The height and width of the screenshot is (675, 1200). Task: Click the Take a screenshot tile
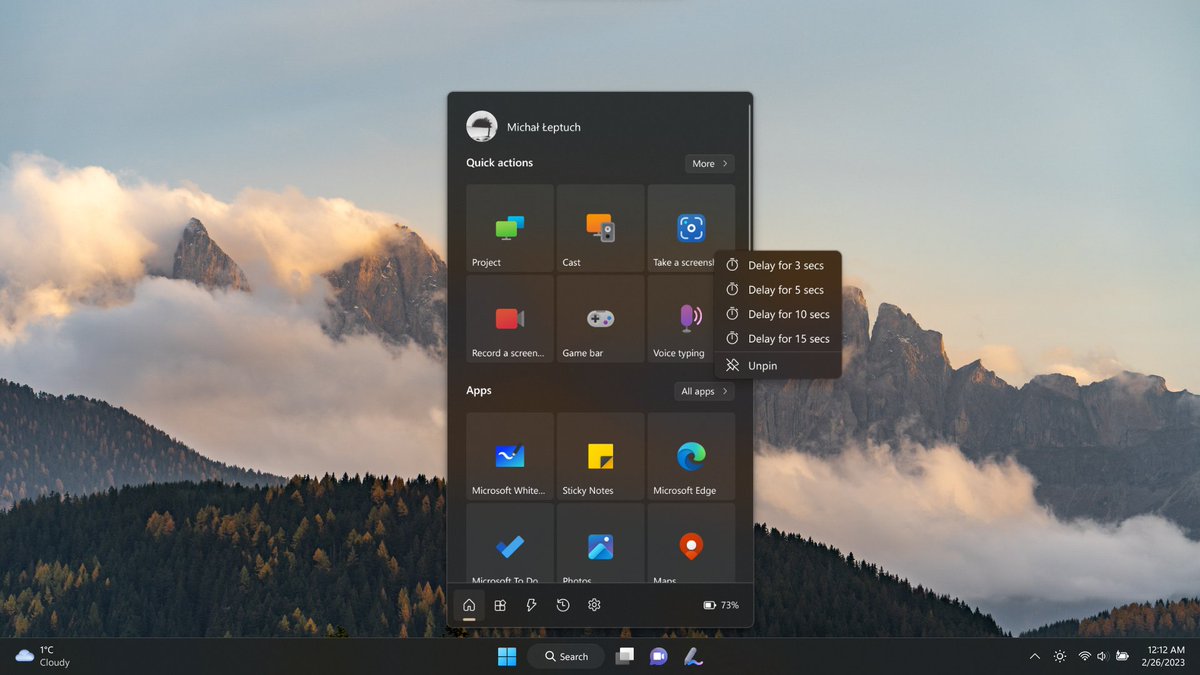tap(691, 228)
